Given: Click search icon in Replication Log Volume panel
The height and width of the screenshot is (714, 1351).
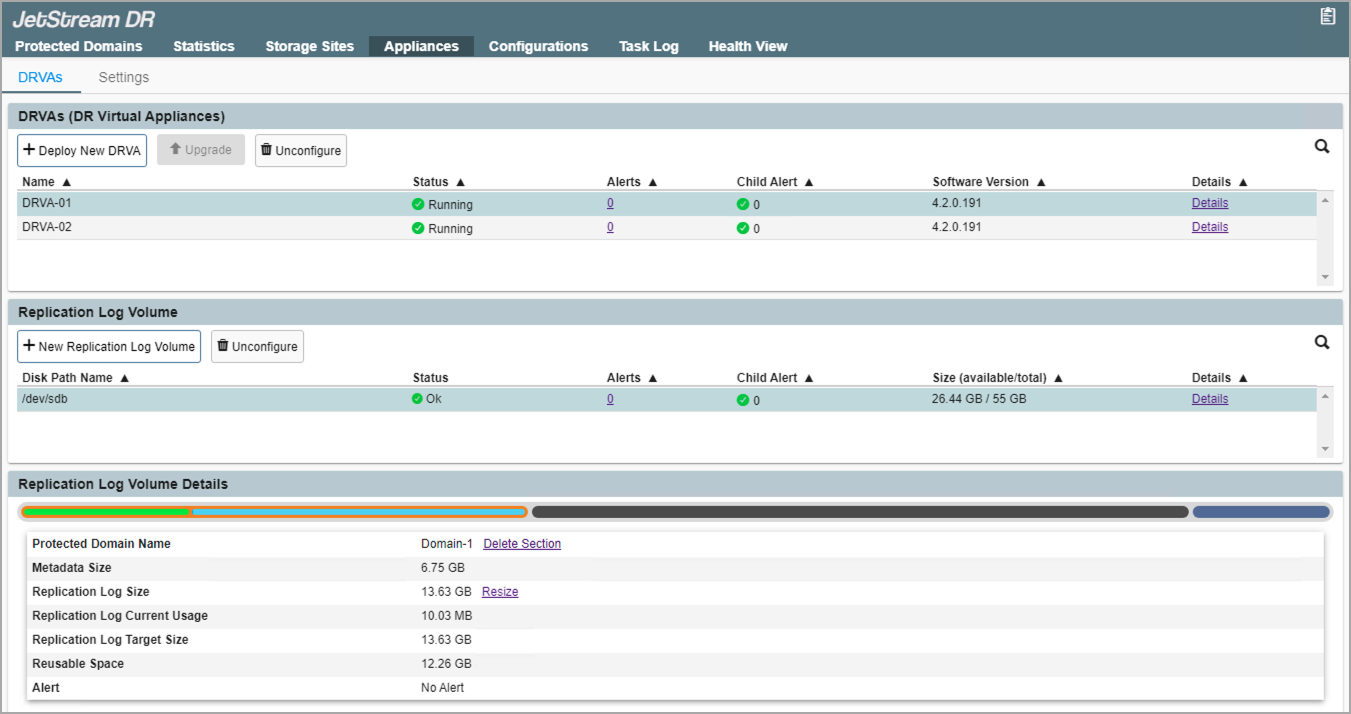Looking at the screenshot, I should 1321,343.
